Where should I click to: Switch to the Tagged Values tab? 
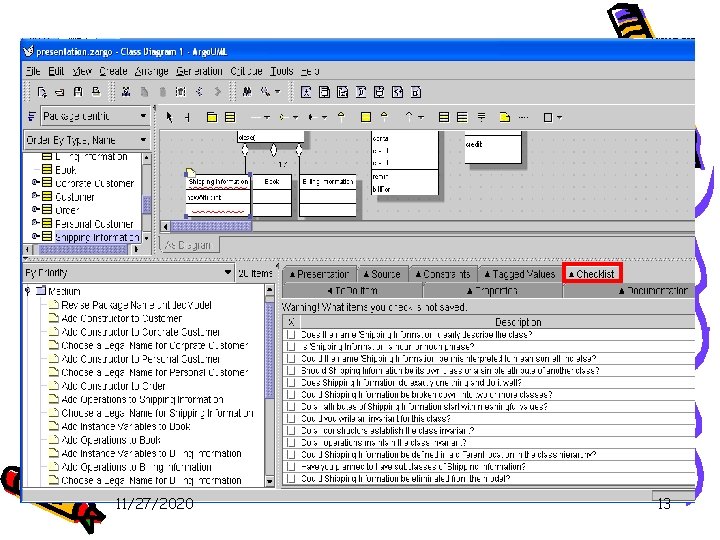pyautogui.click(x=519, y=274)
